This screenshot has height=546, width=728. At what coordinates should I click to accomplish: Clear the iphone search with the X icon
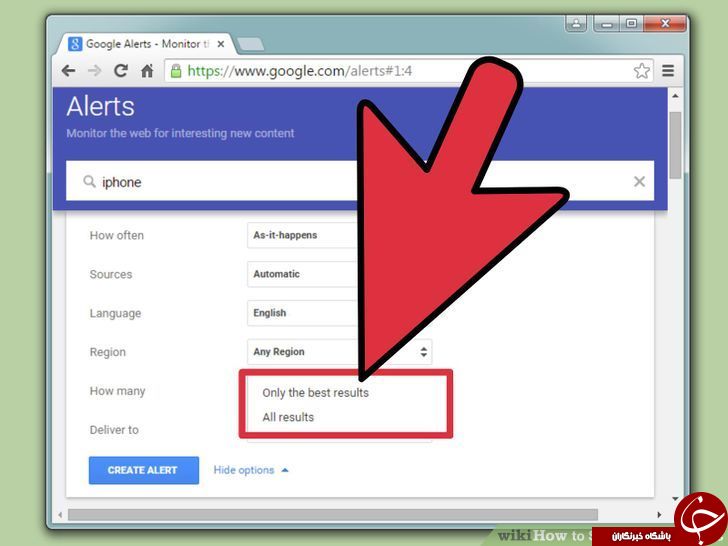639,182
